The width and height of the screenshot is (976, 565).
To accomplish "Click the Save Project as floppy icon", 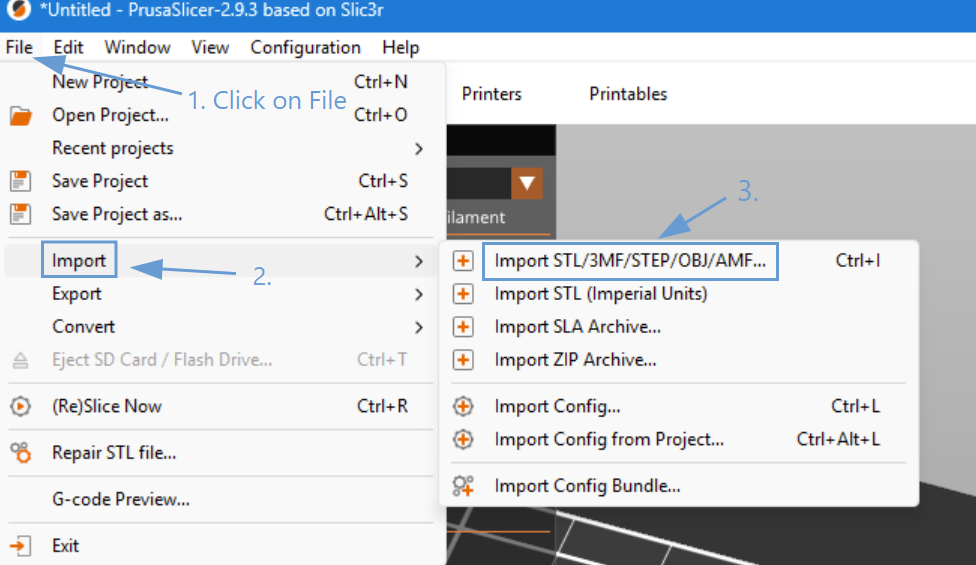I will click(x=21, y=214).
